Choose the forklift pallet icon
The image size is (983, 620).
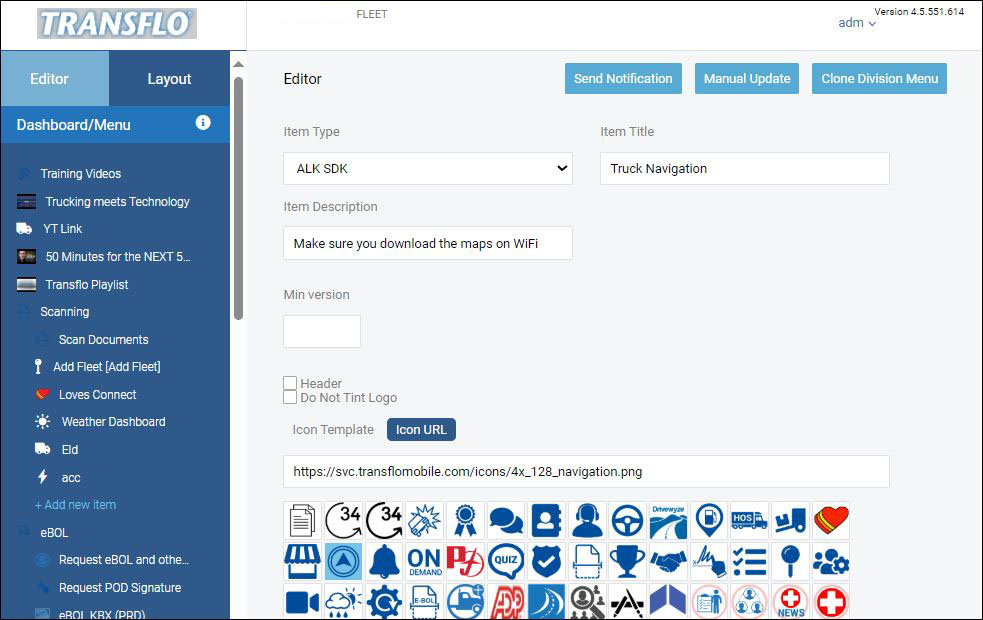pos(791,520)
